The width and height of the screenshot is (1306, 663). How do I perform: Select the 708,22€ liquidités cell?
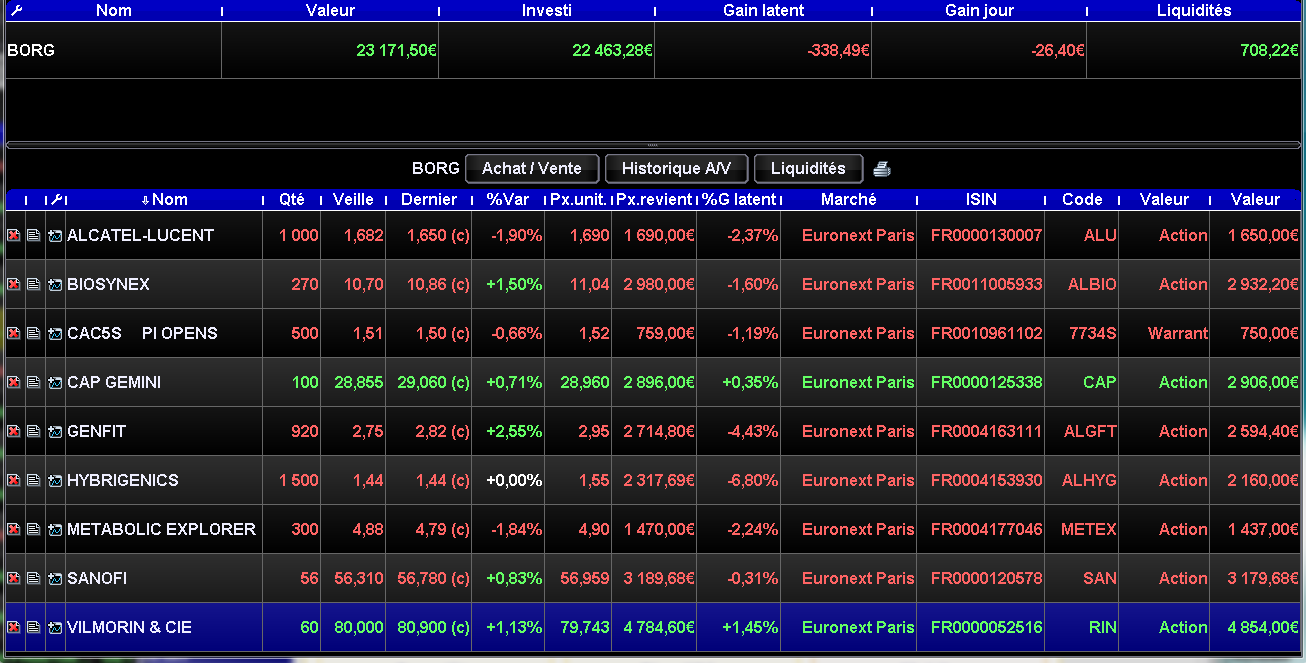tap(1194, 50)
